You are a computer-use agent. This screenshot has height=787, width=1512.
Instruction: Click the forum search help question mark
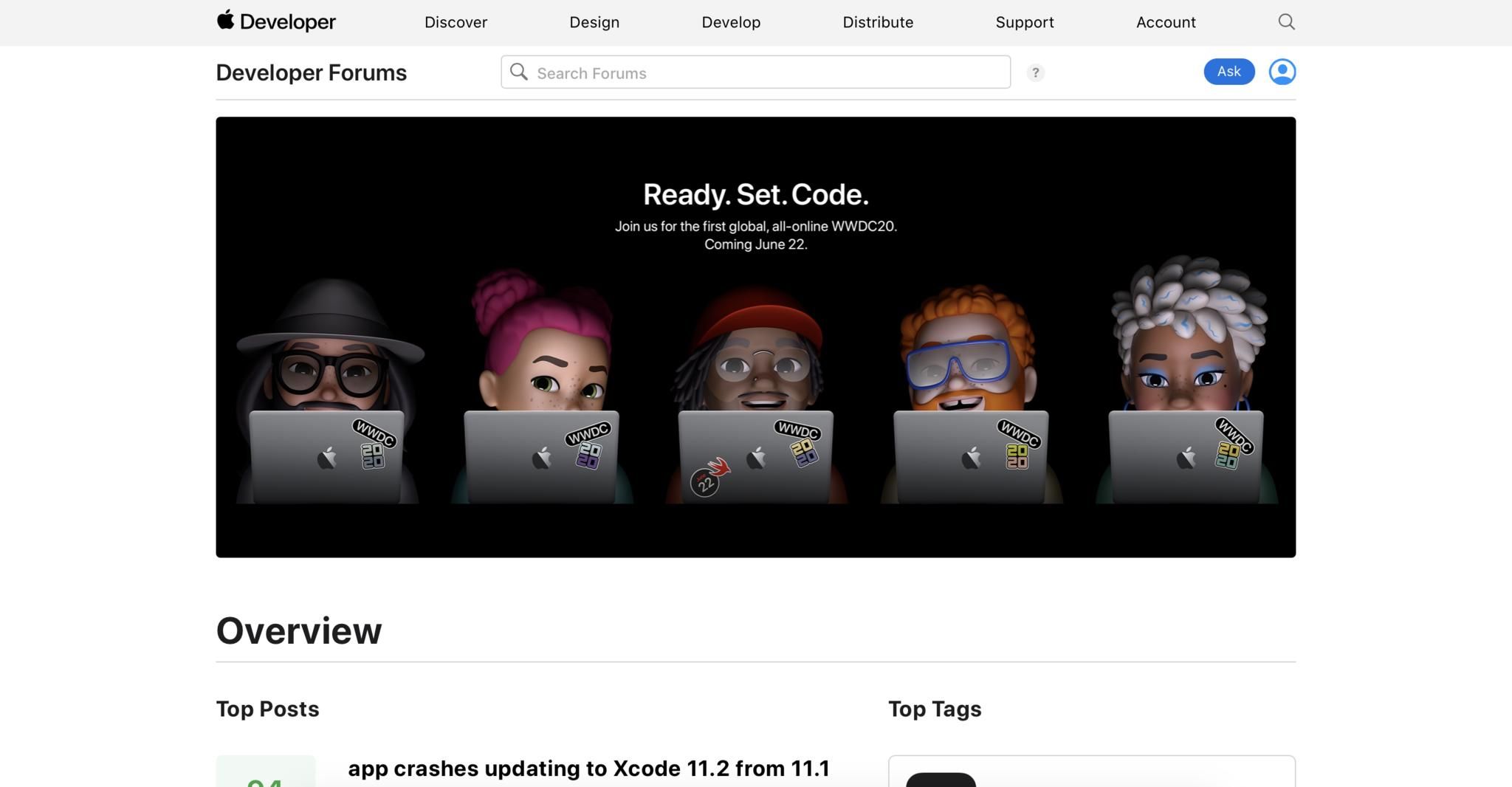tap(1035, 72)
